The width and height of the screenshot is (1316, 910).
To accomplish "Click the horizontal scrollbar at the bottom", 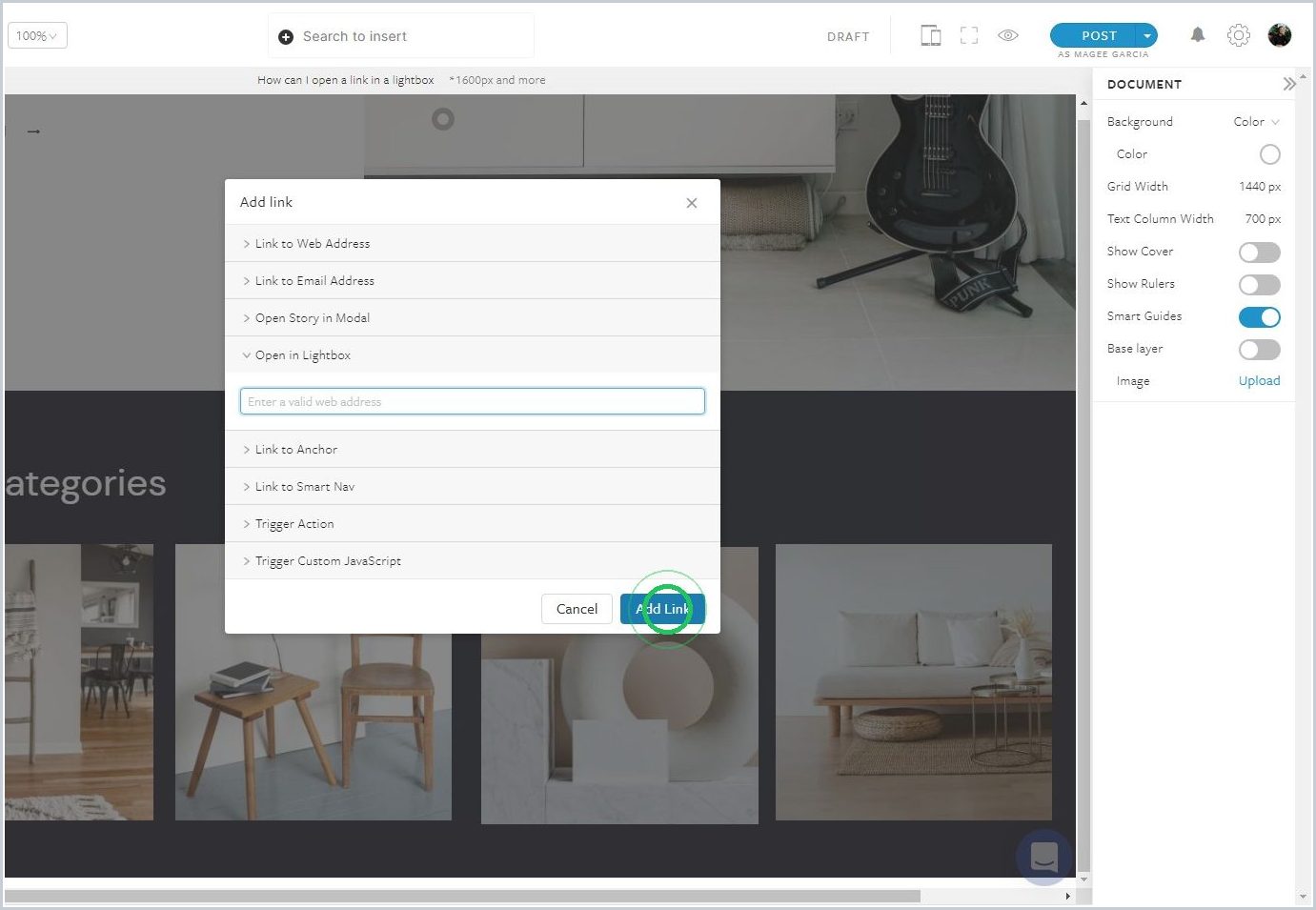I will (463, 897).
